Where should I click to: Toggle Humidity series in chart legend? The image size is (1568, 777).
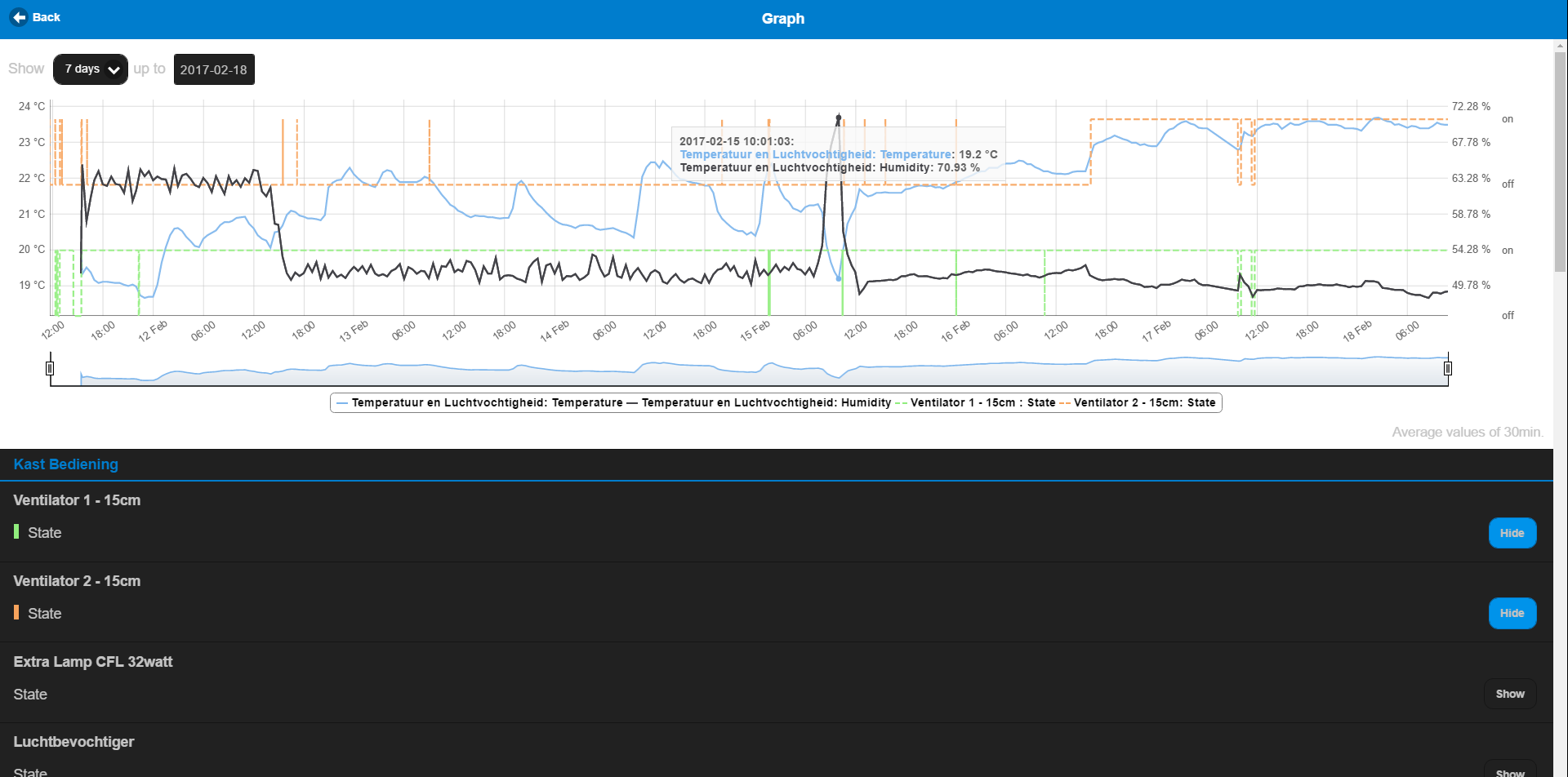point(759,402)
